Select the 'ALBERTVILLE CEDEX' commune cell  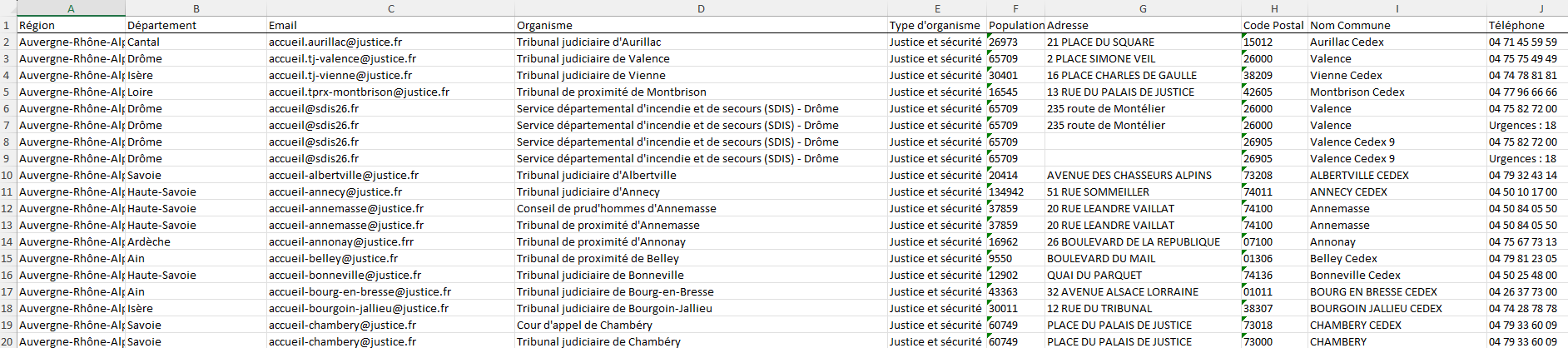click(1397, 175)
